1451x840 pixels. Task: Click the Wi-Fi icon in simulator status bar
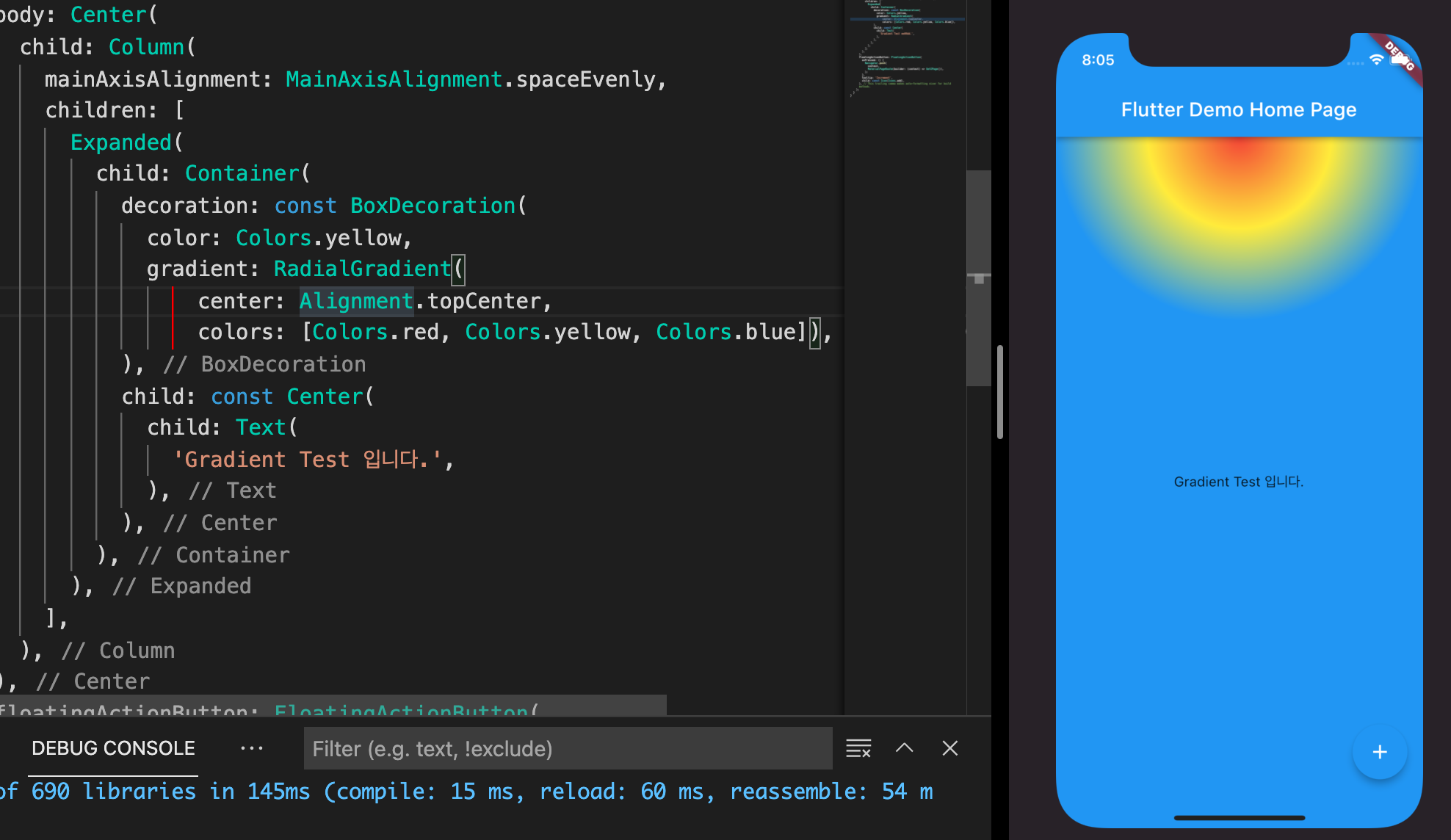coord(1376,60)
